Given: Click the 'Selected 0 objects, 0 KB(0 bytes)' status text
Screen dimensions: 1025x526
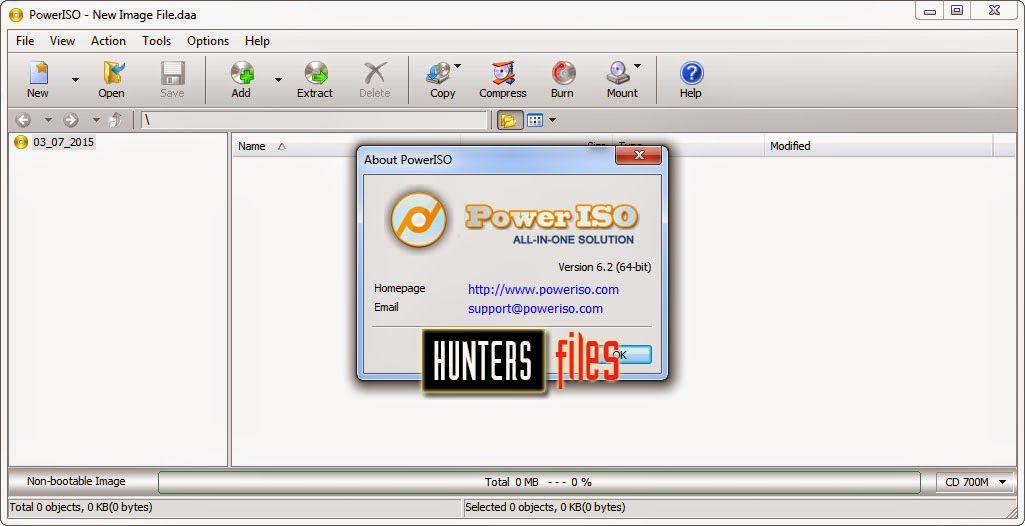Looking at the screenshot, I should 545,507.
